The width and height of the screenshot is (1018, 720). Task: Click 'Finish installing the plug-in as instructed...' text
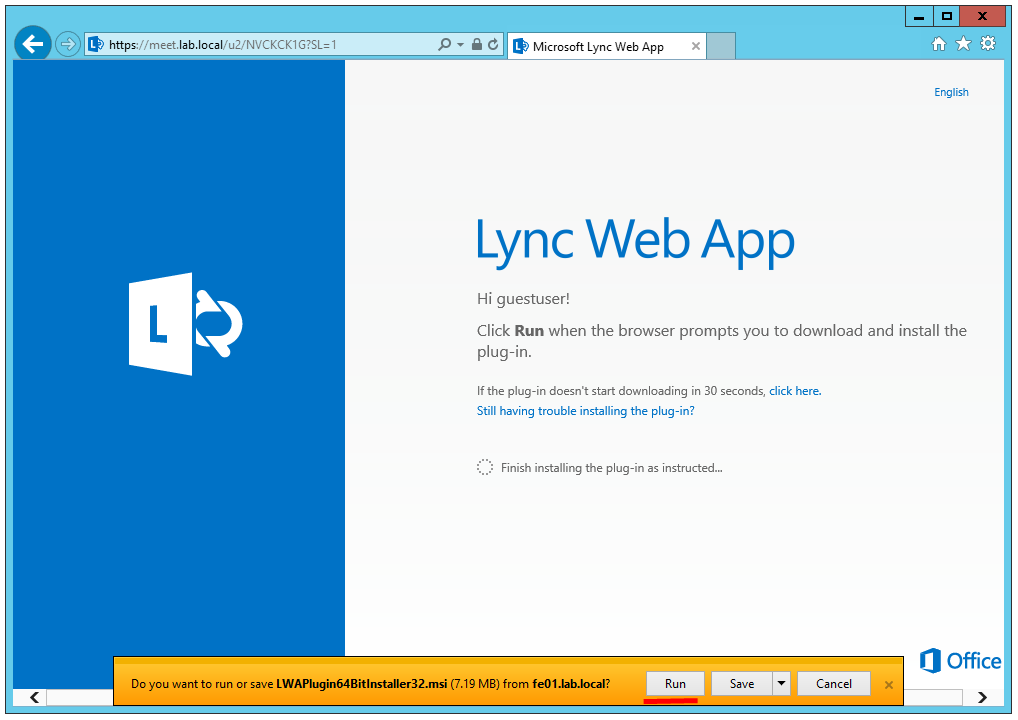(x=612, y=468)
